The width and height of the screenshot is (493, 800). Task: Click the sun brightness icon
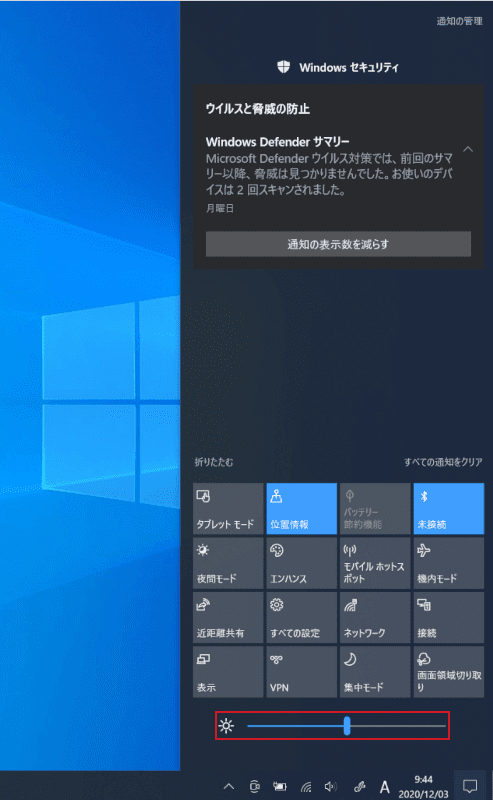tap(226, 726)
